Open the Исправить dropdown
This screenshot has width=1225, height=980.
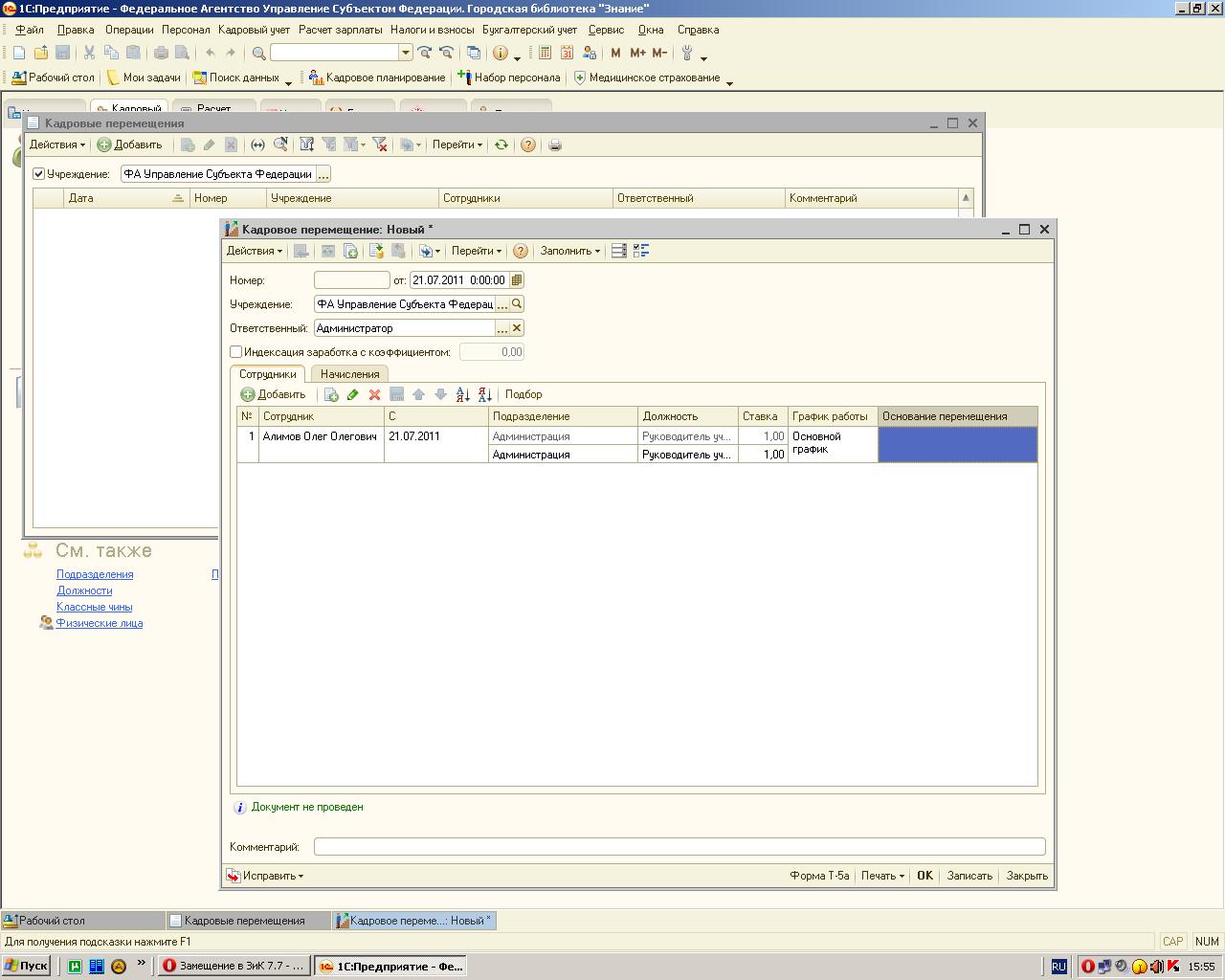265,876
